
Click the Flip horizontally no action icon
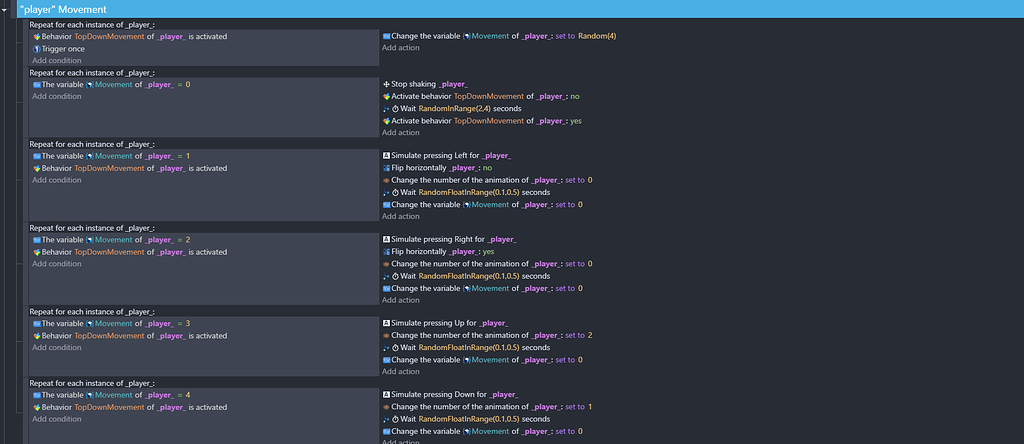coord(386,168)
